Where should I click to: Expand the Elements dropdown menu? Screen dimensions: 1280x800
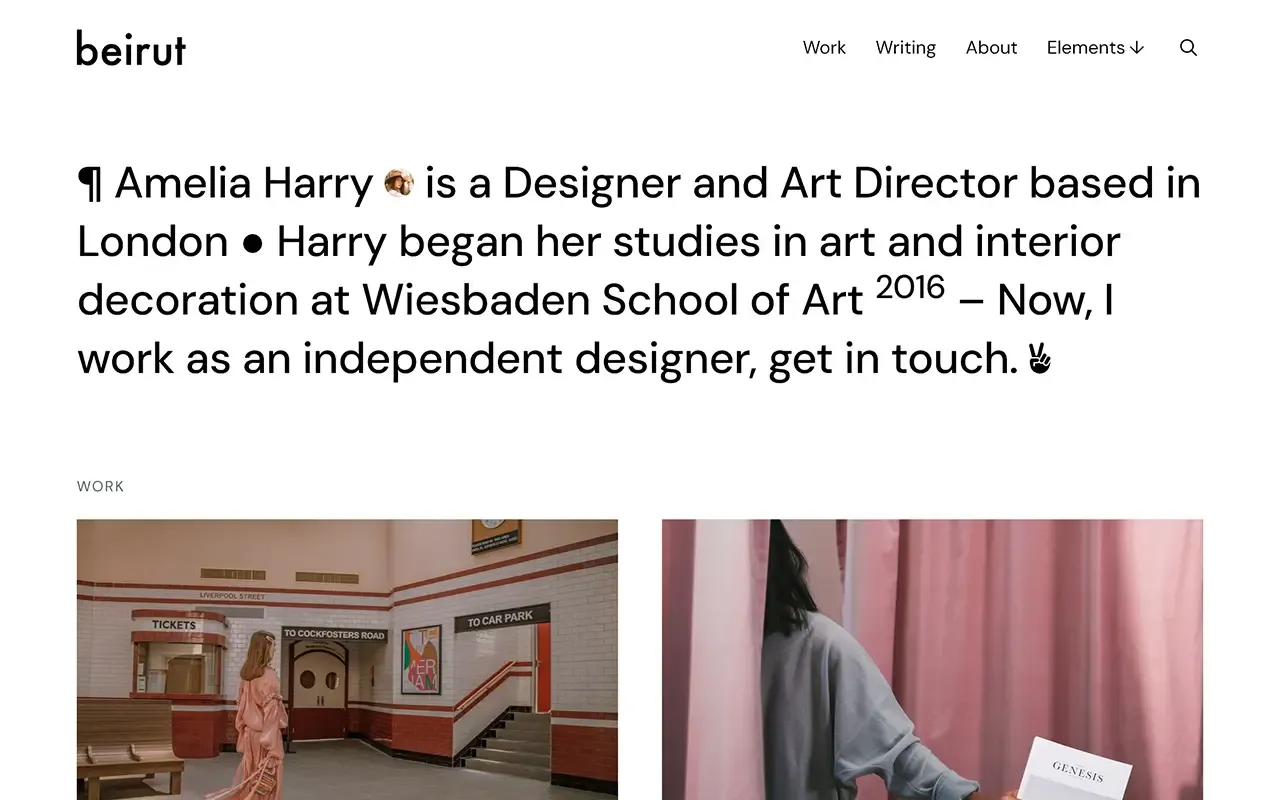pyautogui.click(x=1095, y=48)
